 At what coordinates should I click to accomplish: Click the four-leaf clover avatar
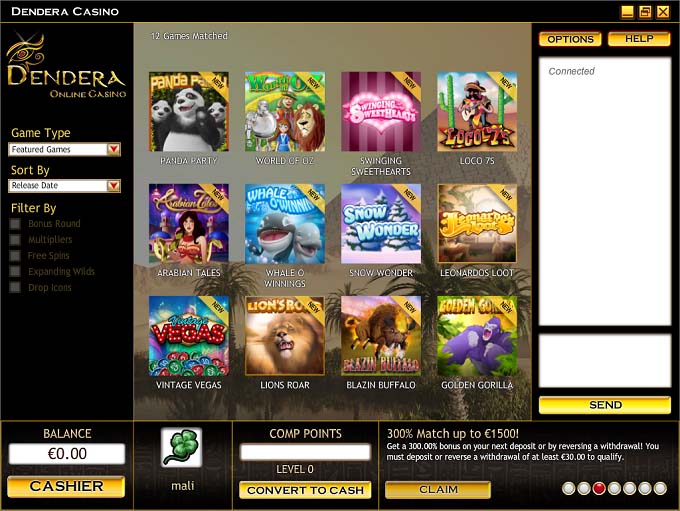[x=182, y=447]
